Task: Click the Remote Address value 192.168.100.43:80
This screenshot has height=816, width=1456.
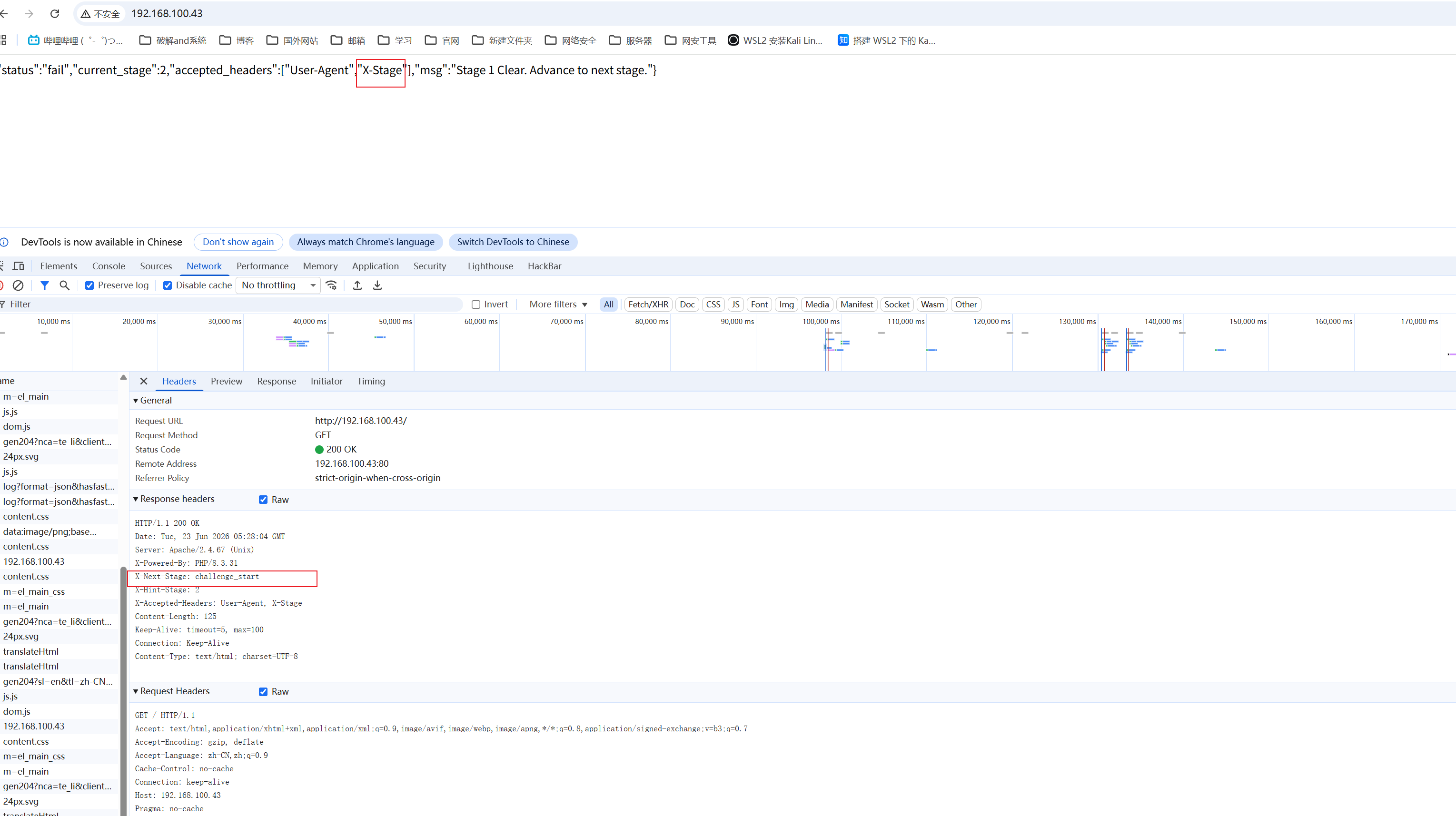Action: [x=352, y=463]
